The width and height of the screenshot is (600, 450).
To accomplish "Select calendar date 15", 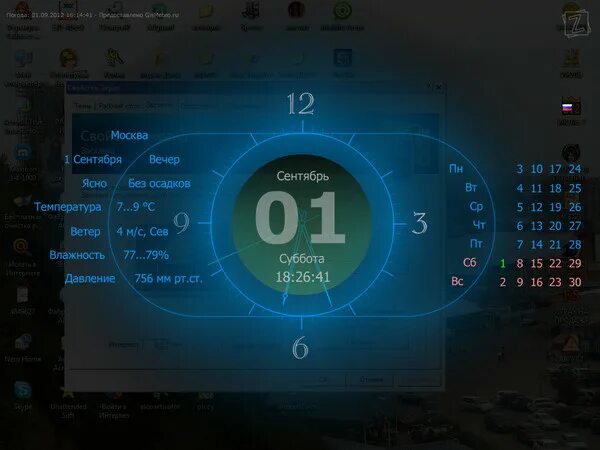I will coord(536,263).
